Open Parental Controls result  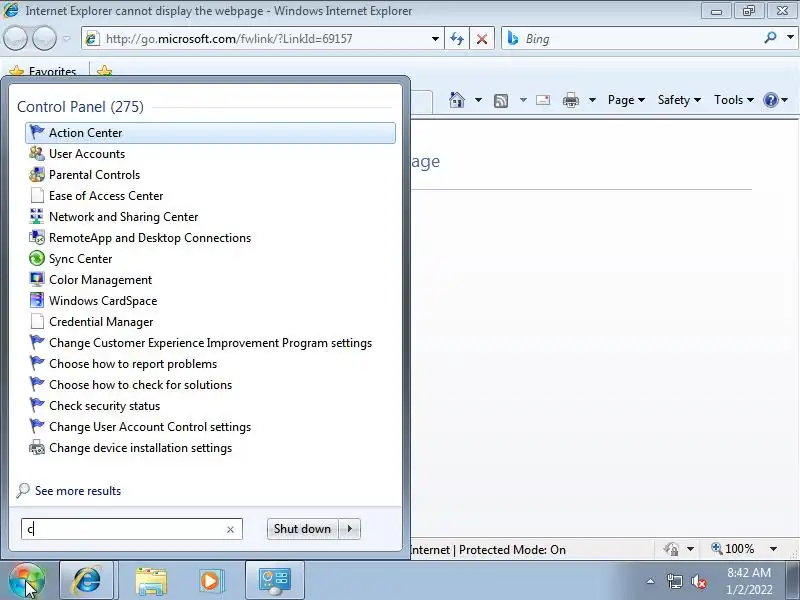point(210,174)
